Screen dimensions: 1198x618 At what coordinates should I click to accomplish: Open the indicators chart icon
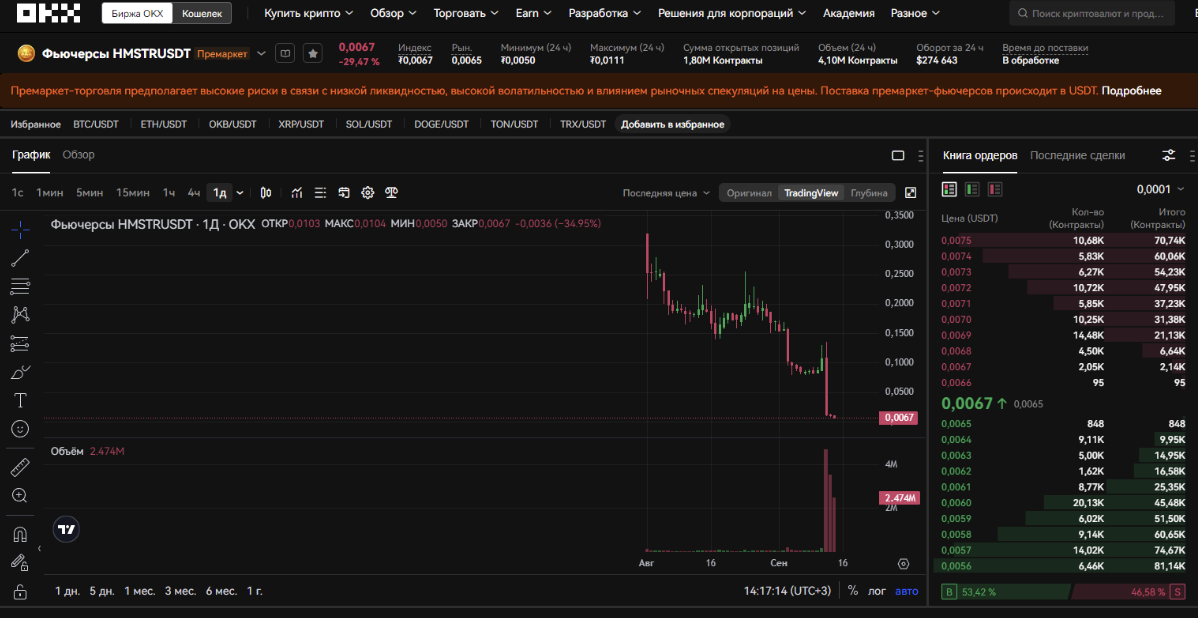tap(297, 193)
